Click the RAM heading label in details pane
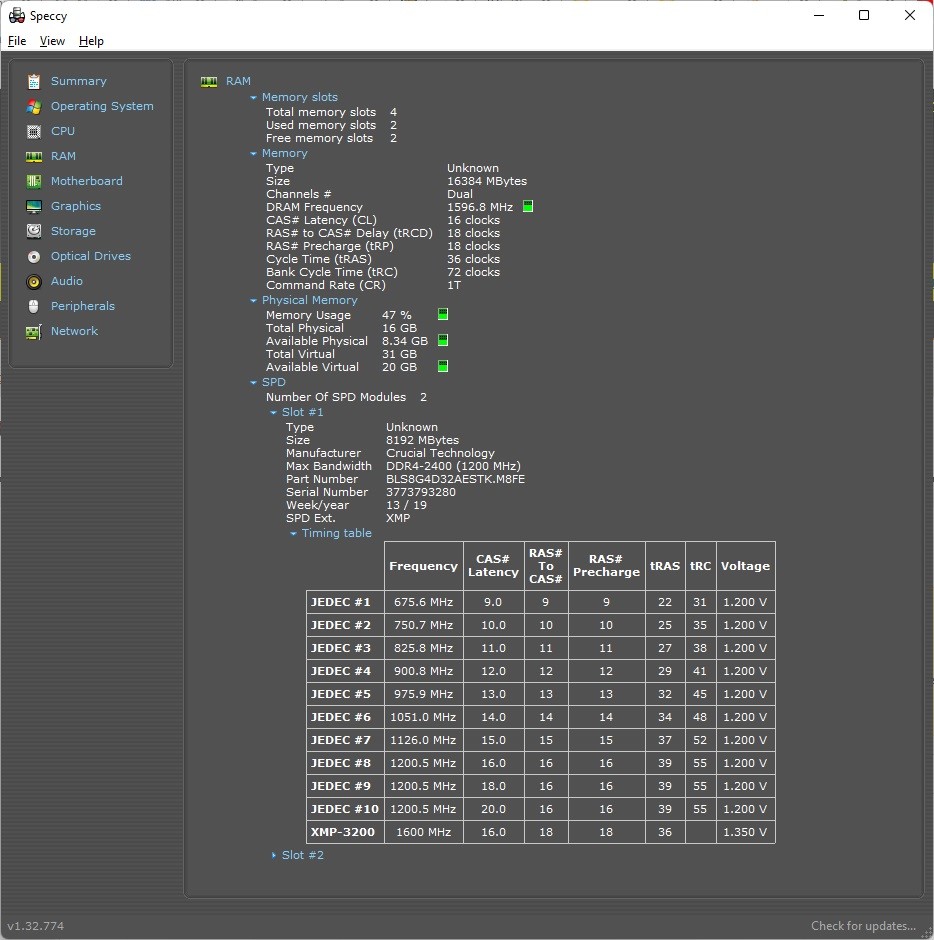 (x=238, y=81)
